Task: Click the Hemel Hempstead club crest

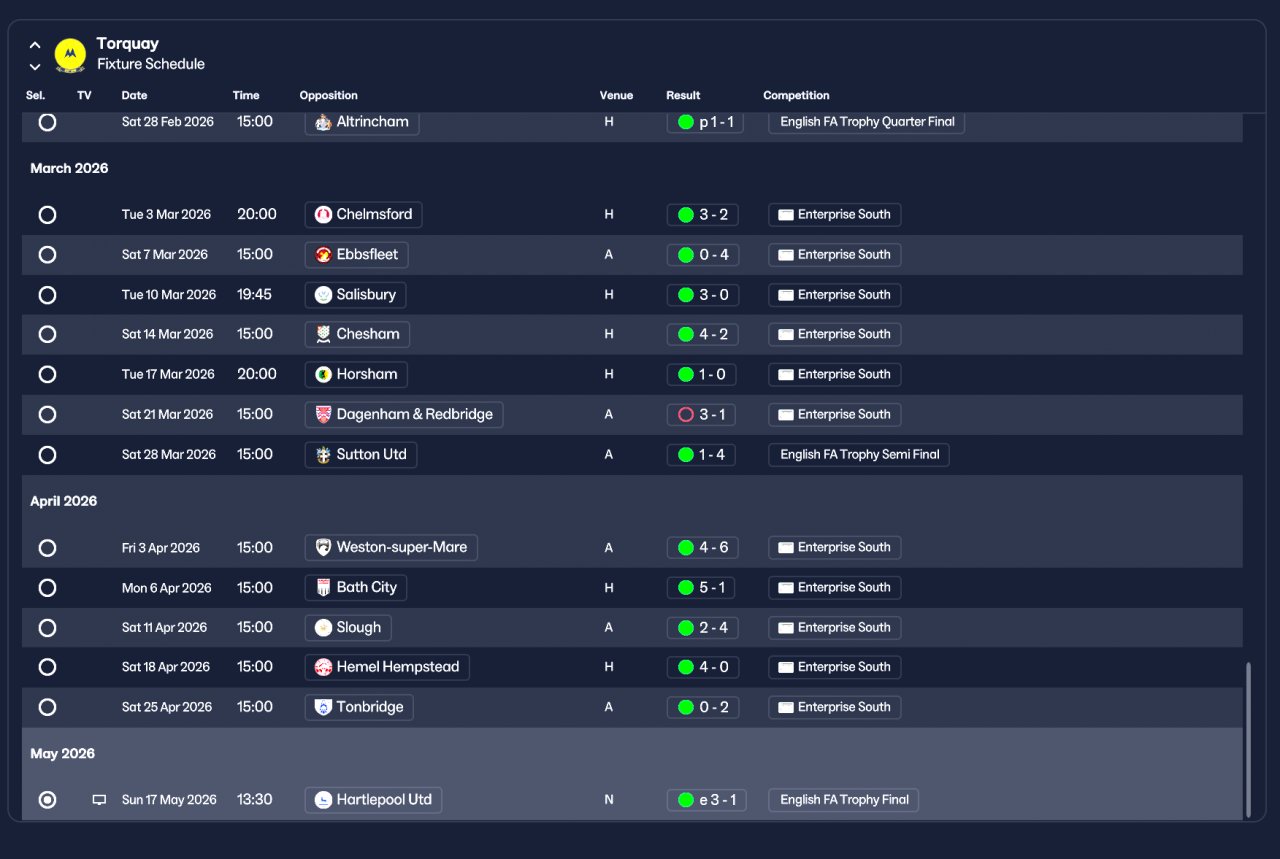Action: (x=323, y=667)
